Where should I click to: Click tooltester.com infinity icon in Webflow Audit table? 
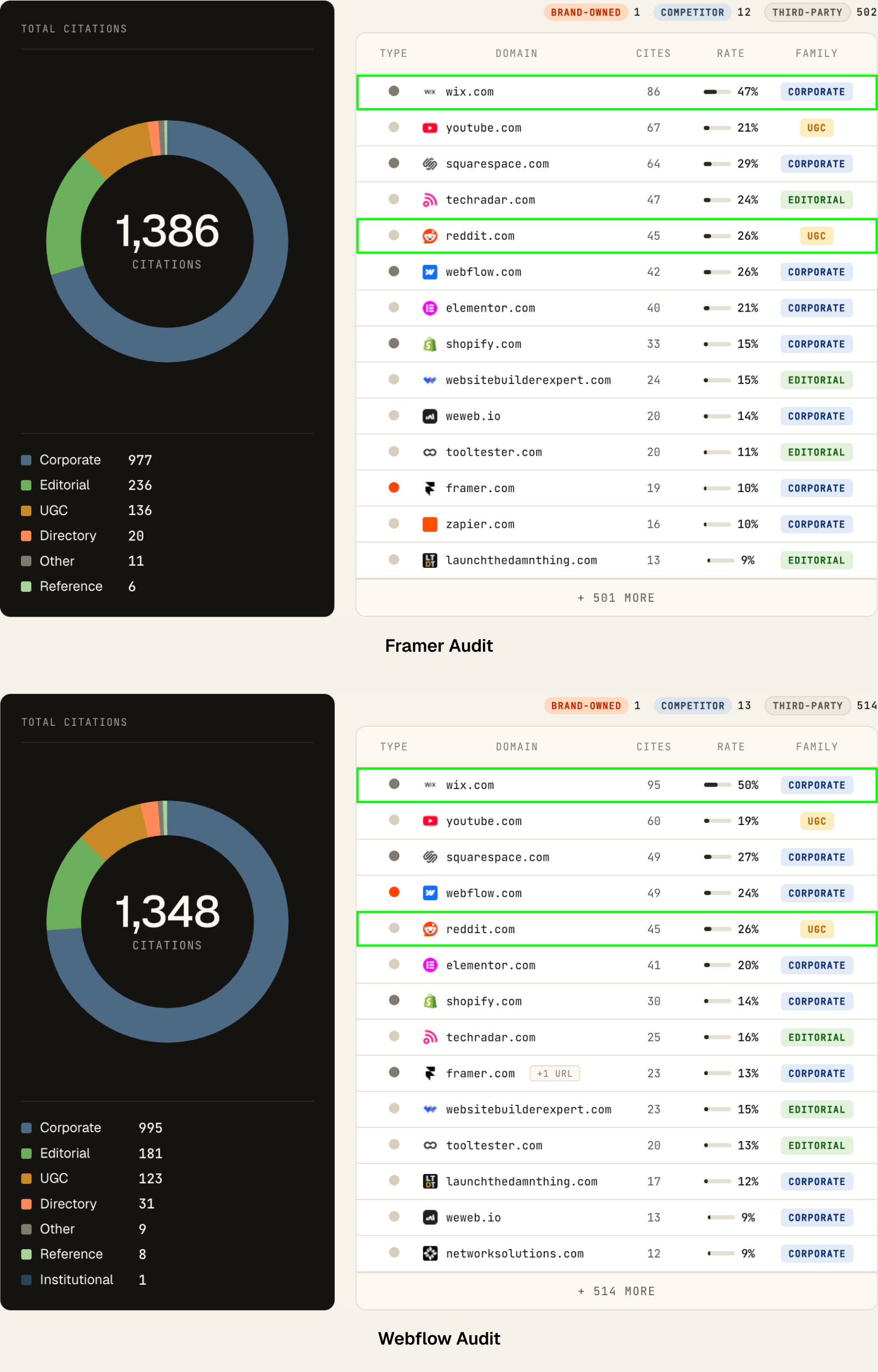click(x=430, y=1145)
